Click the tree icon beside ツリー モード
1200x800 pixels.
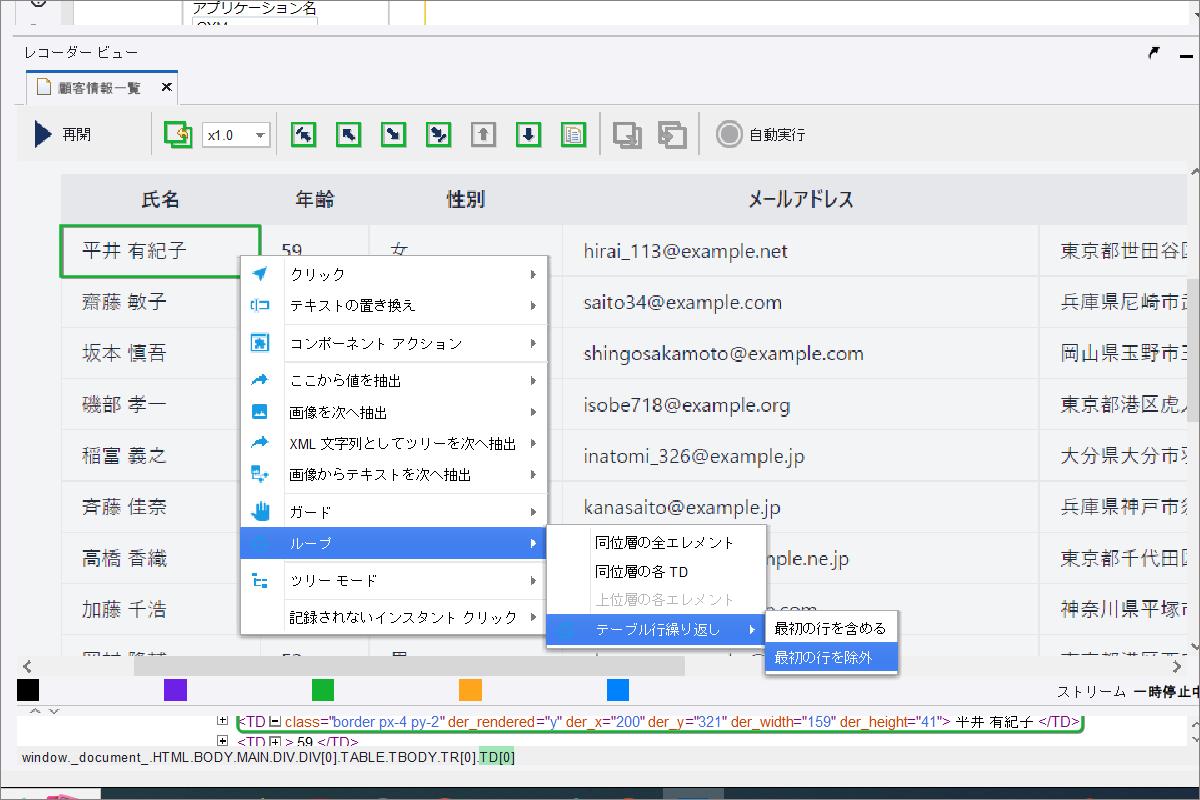260,581
